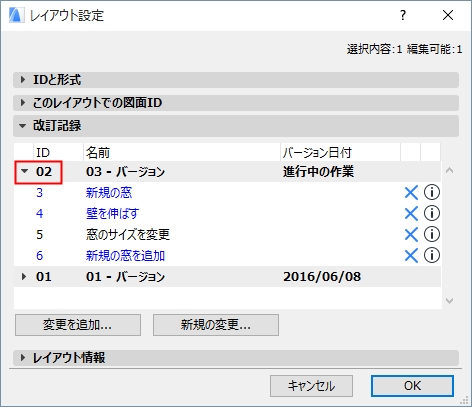Click the 新規の変更... button
Image resolution: width=472 pixels, height=407 pixels.
216,325
